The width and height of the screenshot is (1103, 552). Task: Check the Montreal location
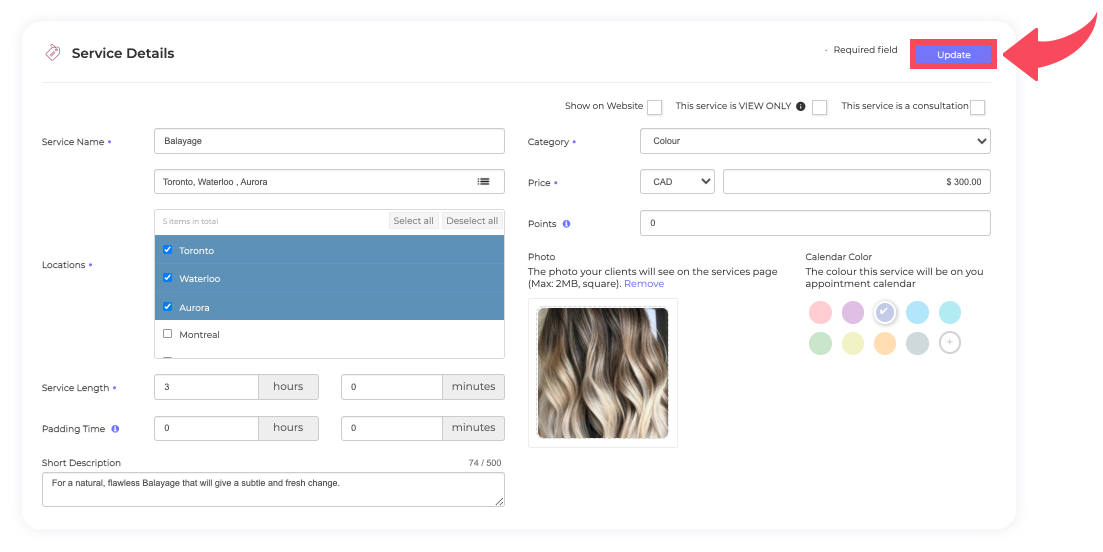(167, 333)
